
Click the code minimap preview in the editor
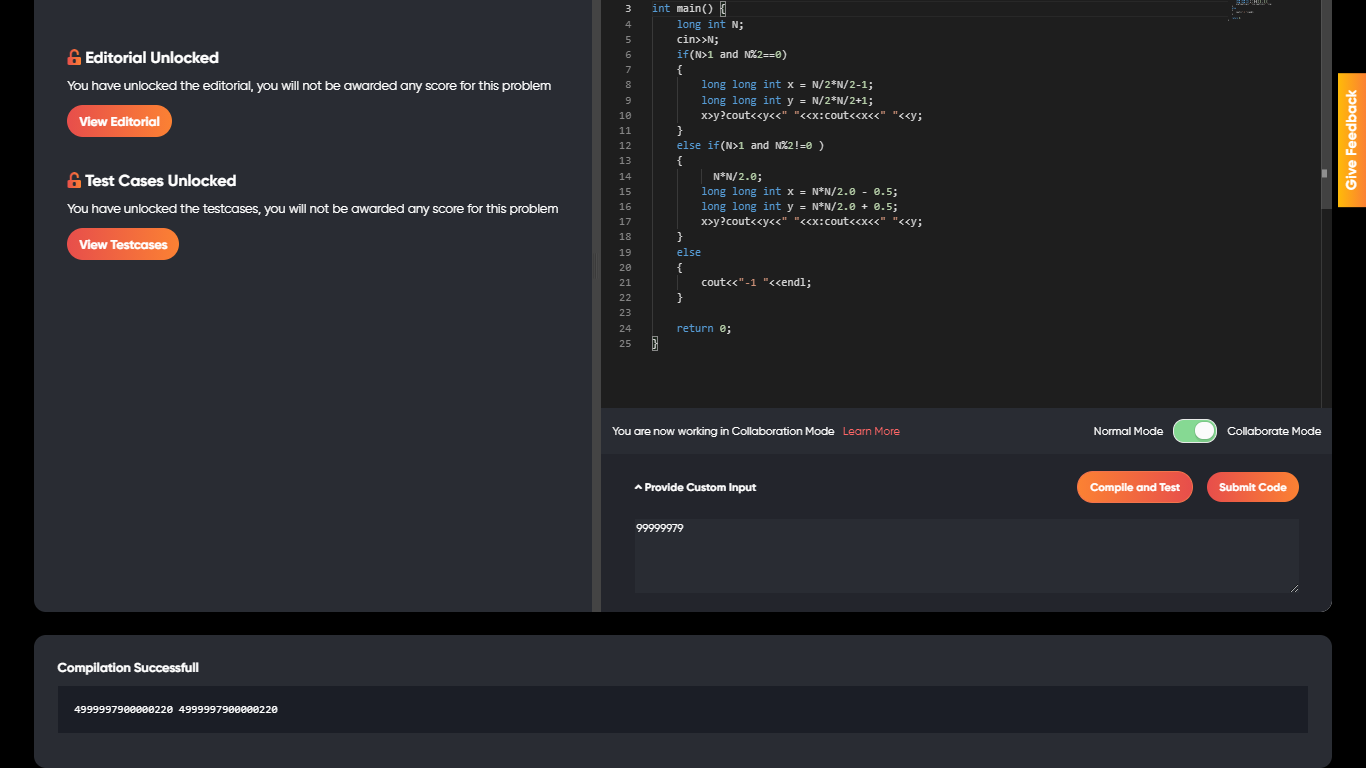point(1250,9)
